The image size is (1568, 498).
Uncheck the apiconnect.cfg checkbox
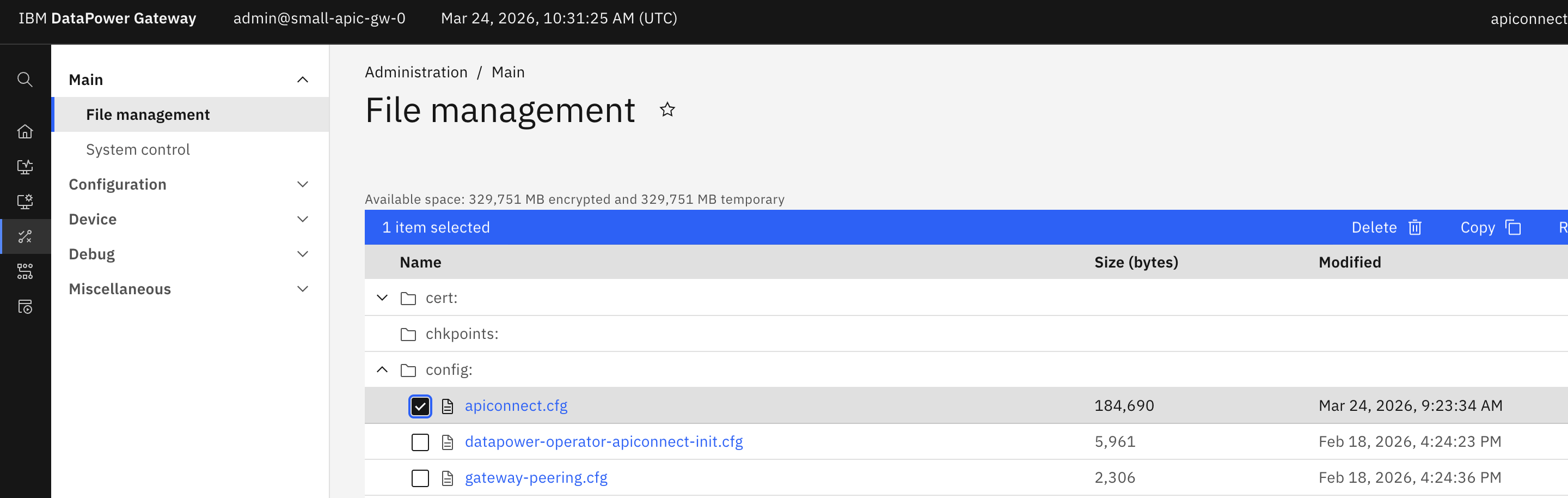[x=420, y=405]
